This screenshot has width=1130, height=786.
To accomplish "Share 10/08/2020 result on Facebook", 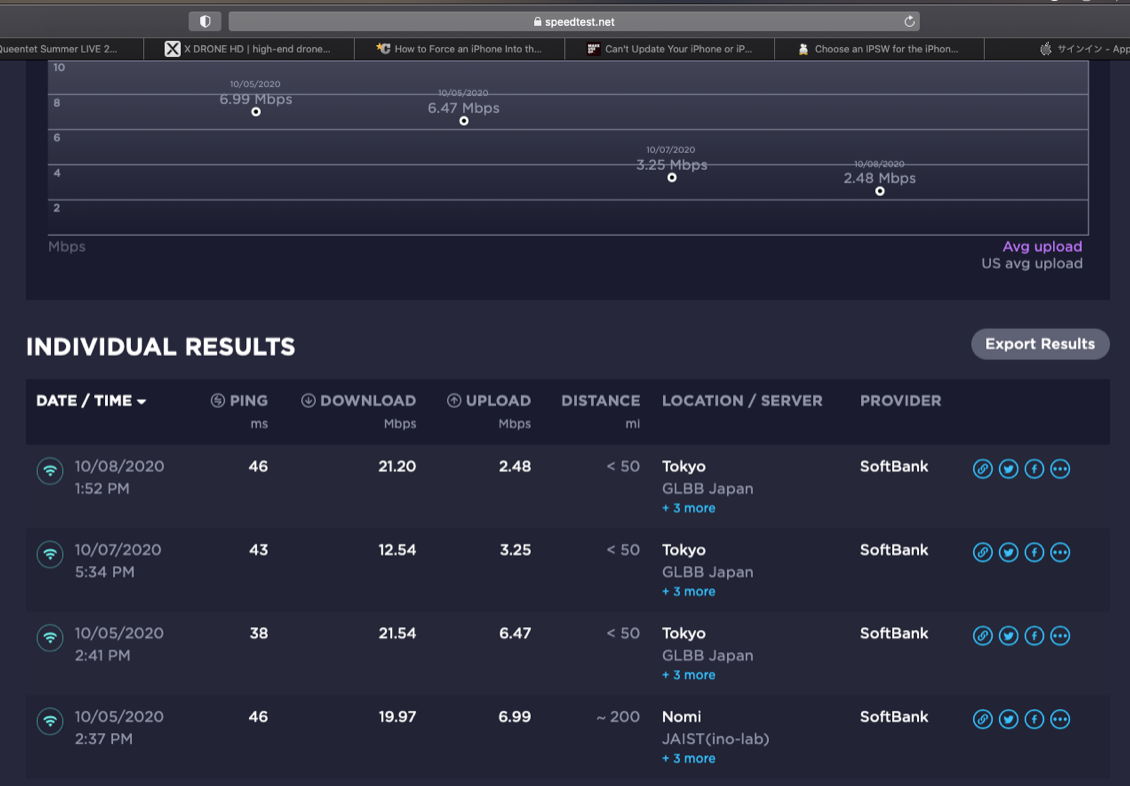I will (x=1034, y=469).
